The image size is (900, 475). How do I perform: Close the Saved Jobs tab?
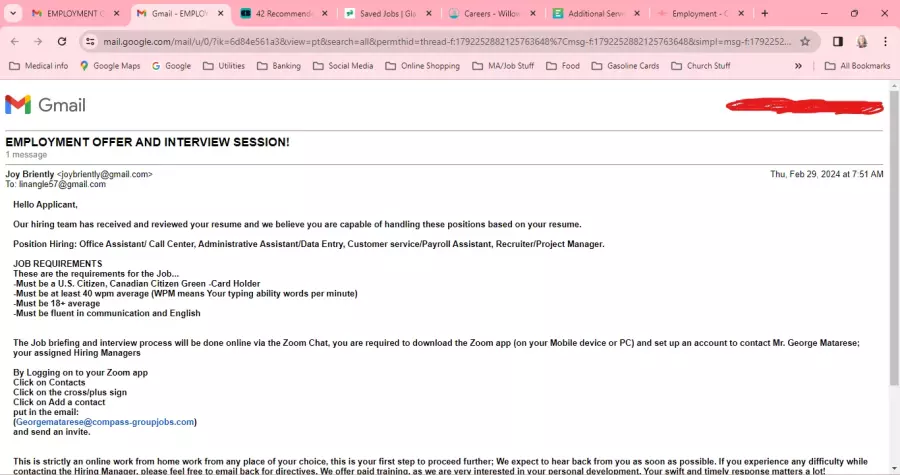coord(429,13)
